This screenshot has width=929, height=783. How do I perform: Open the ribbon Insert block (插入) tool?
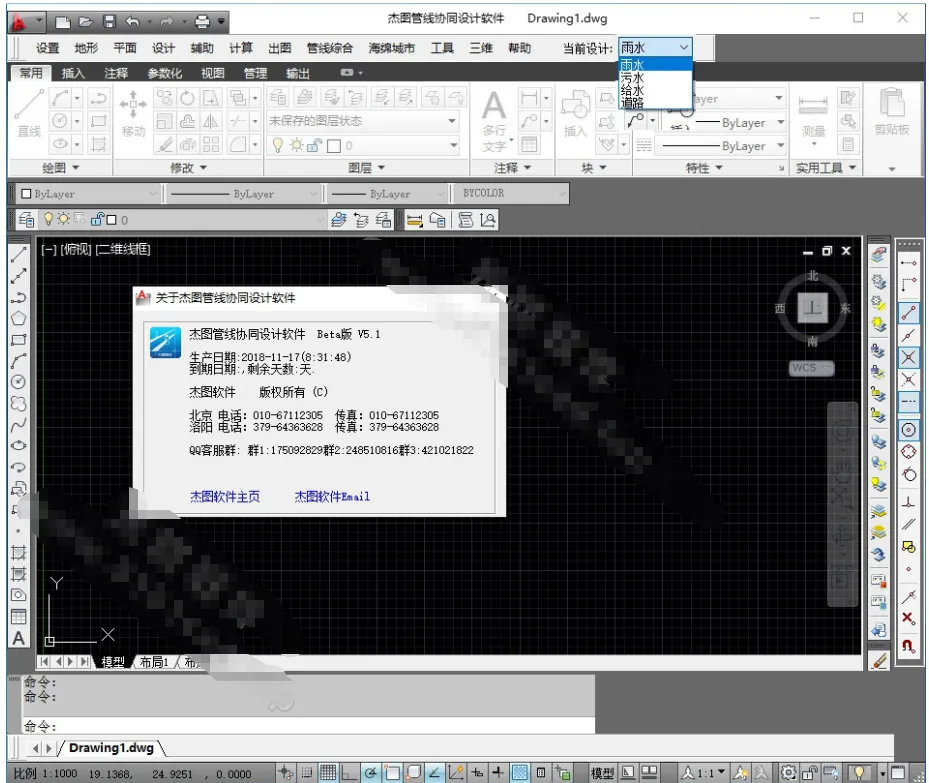pyautogui.click(x=575, y=114)
